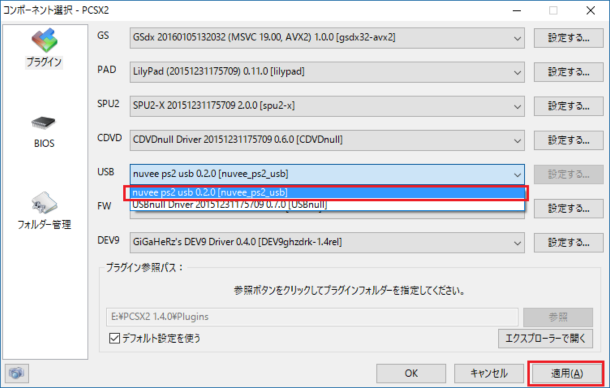The image size is (610, 388).
Task: Select USBnull Driver list entry
Action: coord(327,205)
